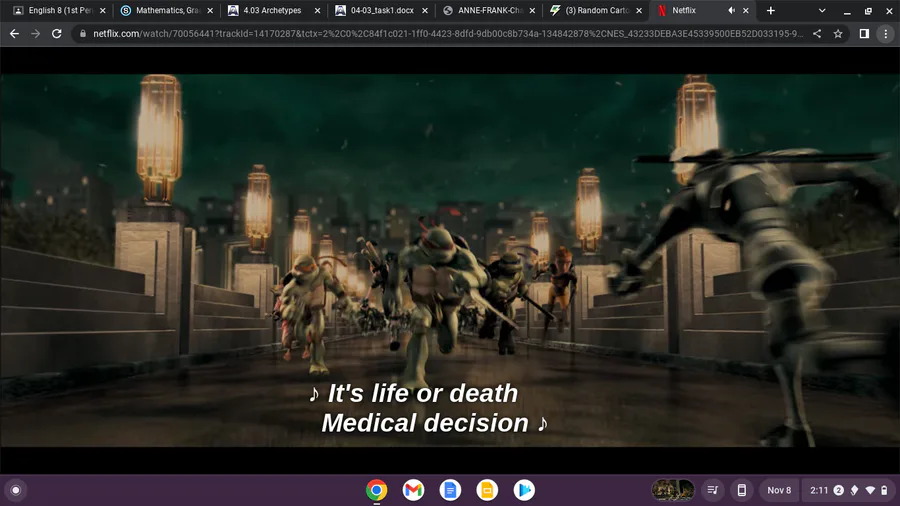Image resolution: width=900 pixels, height=506 pixels.
Task: Close the ANNE-FRANK tab
Action: coord(532,10)
